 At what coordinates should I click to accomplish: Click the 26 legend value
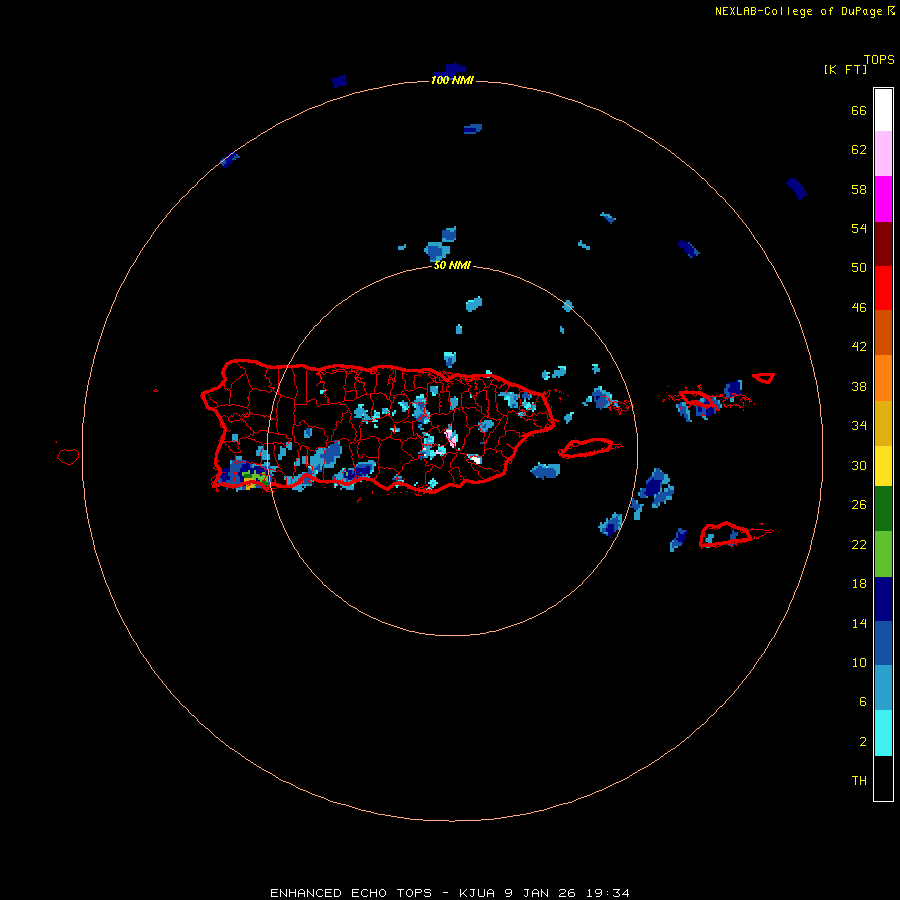coord(859,505)
